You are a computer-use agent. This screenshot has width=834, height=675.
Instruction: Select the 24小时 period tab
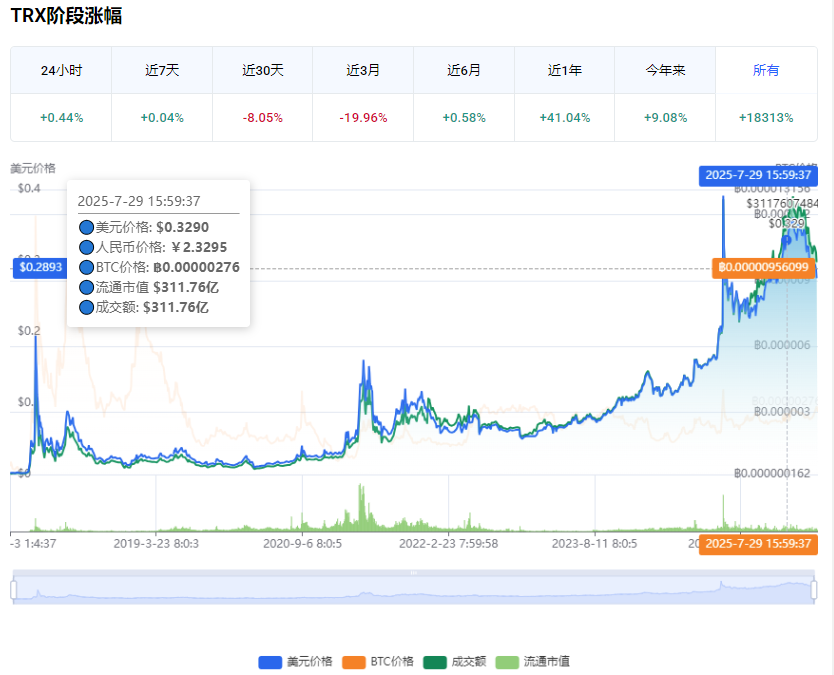[61, 71]
